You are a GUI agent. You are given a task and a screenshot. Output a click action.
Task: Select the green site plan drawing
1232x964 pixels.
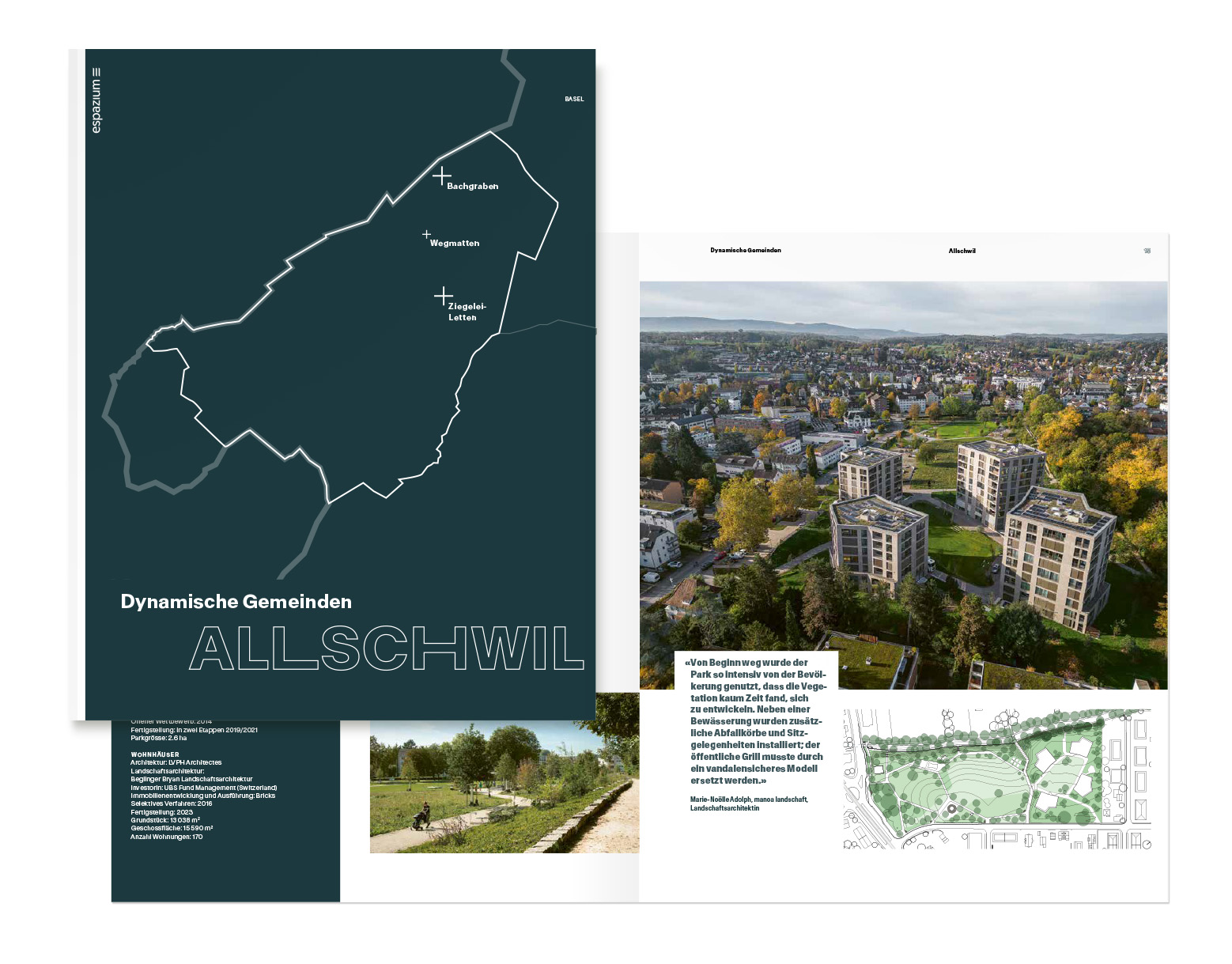pos(997,779)
